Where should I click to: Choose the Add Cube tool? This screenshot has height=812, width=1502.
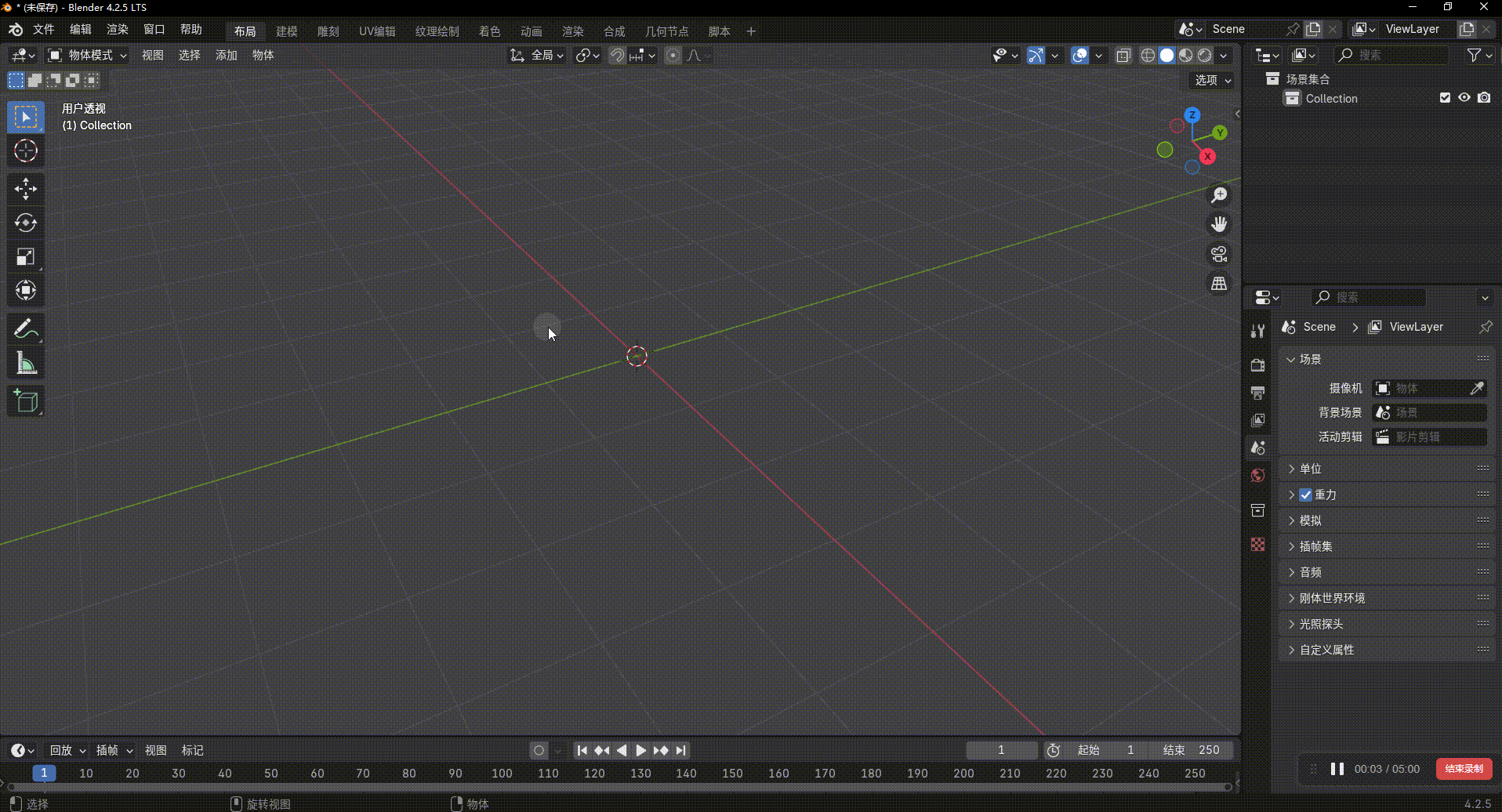[25, 401]
